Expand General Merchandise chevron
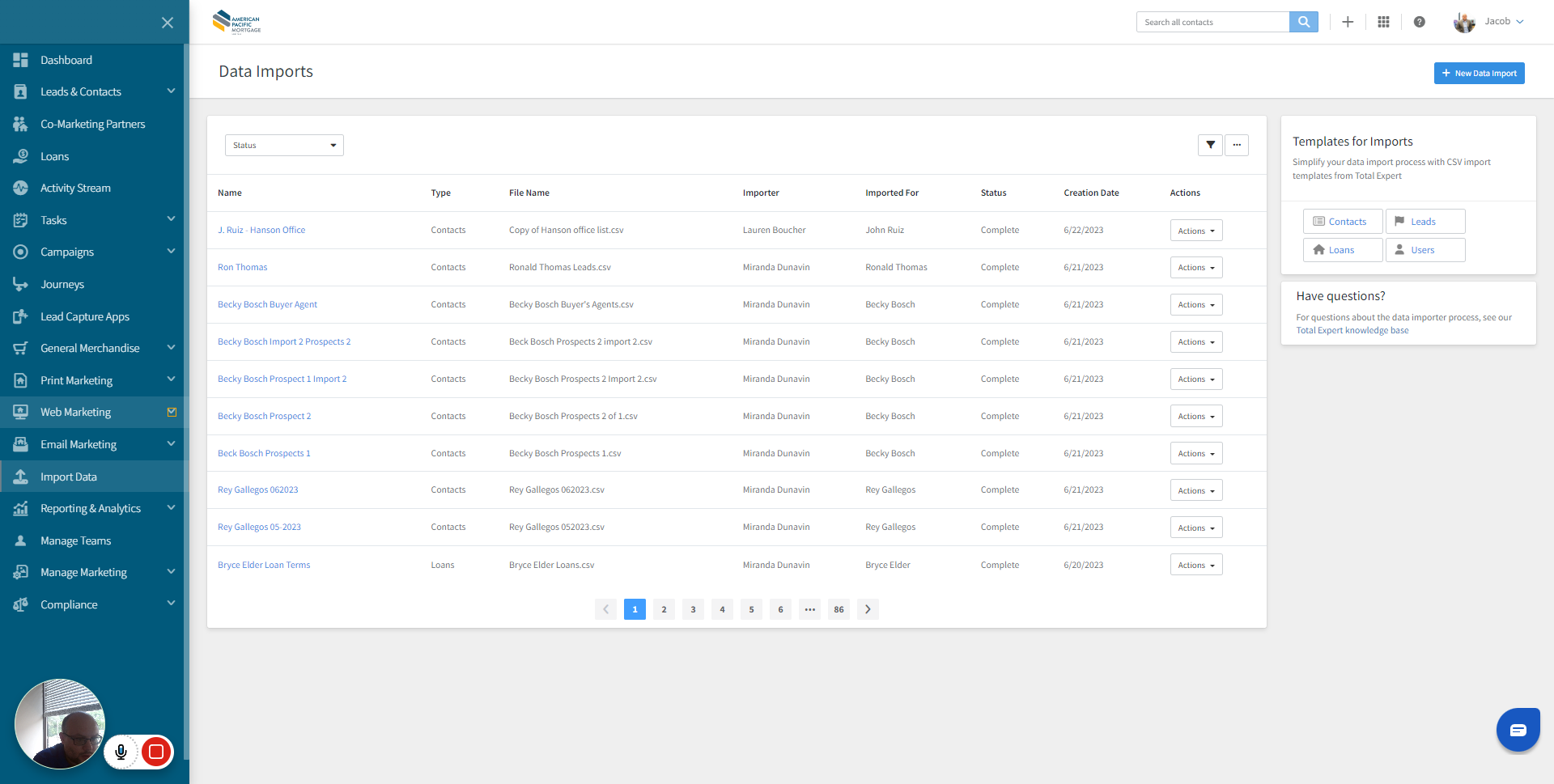Screen dimensions: 1554x784 click(x=171, y=348)
